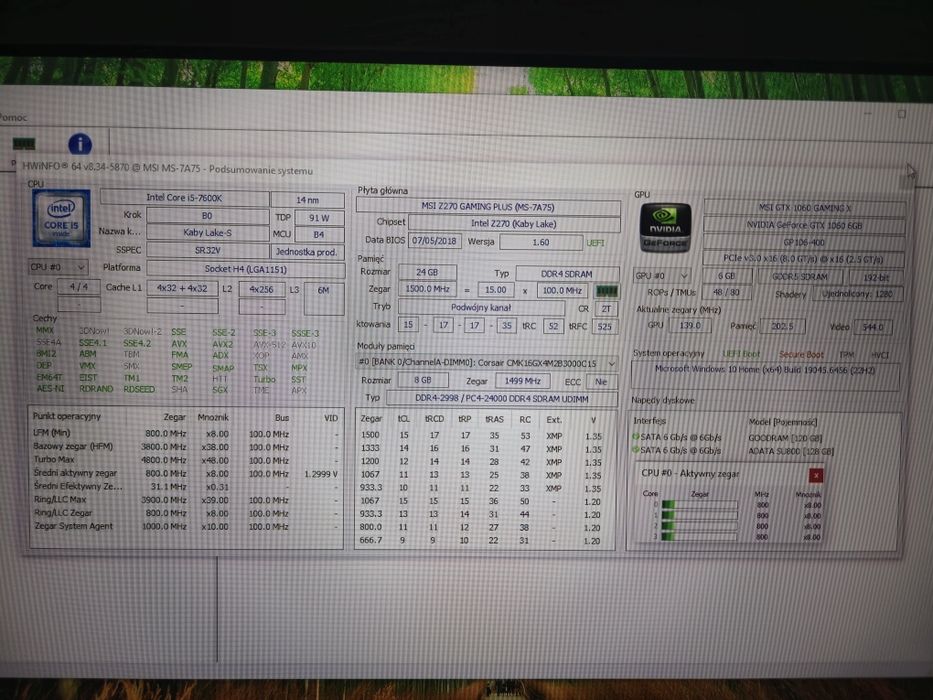
Task: Click the module clock 1499 MHz field
Action: click(522, 381)
